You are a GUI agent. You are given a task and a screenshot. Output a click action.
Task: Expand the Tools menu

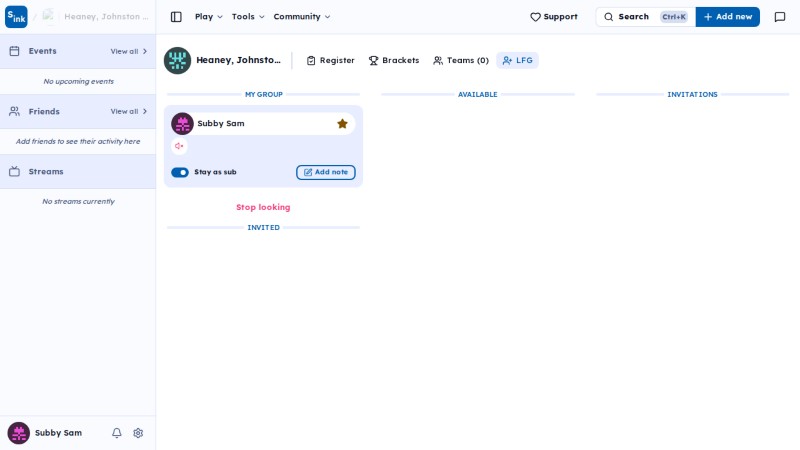pyautogui.click(x=248, y=16)
